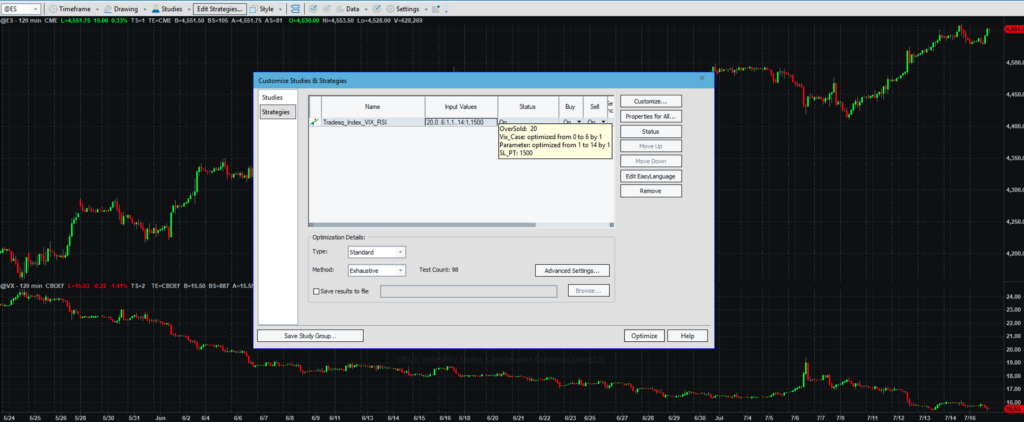Select the Strategies tab in dialog
Screen dimensions: 1024x422
pyautogui.click(x=277, y=112)
